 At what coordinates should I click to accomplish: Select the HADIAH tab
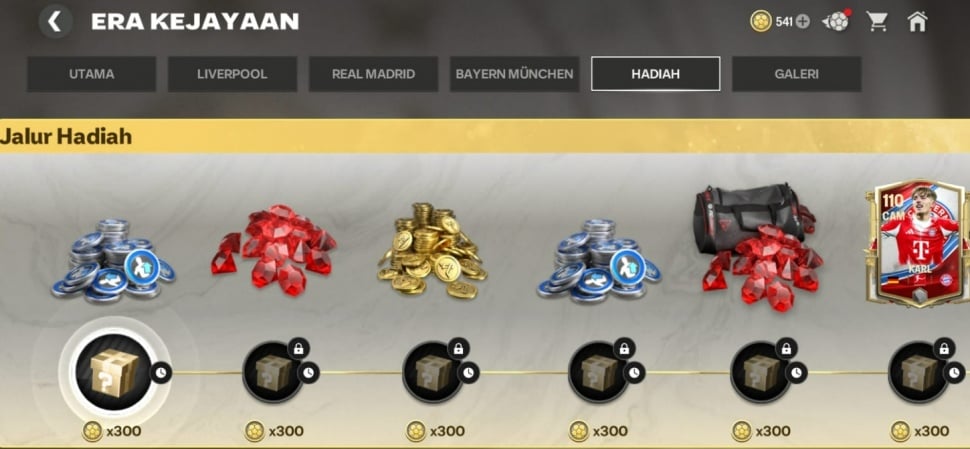click(656, 74)
